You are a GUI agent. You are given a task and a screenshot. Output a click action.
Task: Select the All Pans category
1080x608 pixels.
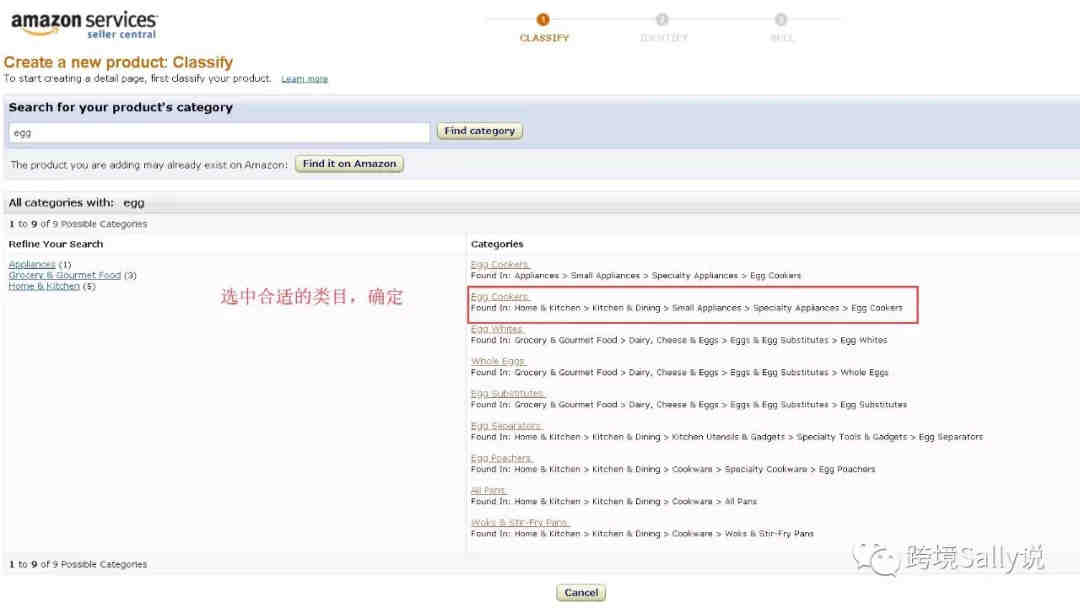coord(489,490)
